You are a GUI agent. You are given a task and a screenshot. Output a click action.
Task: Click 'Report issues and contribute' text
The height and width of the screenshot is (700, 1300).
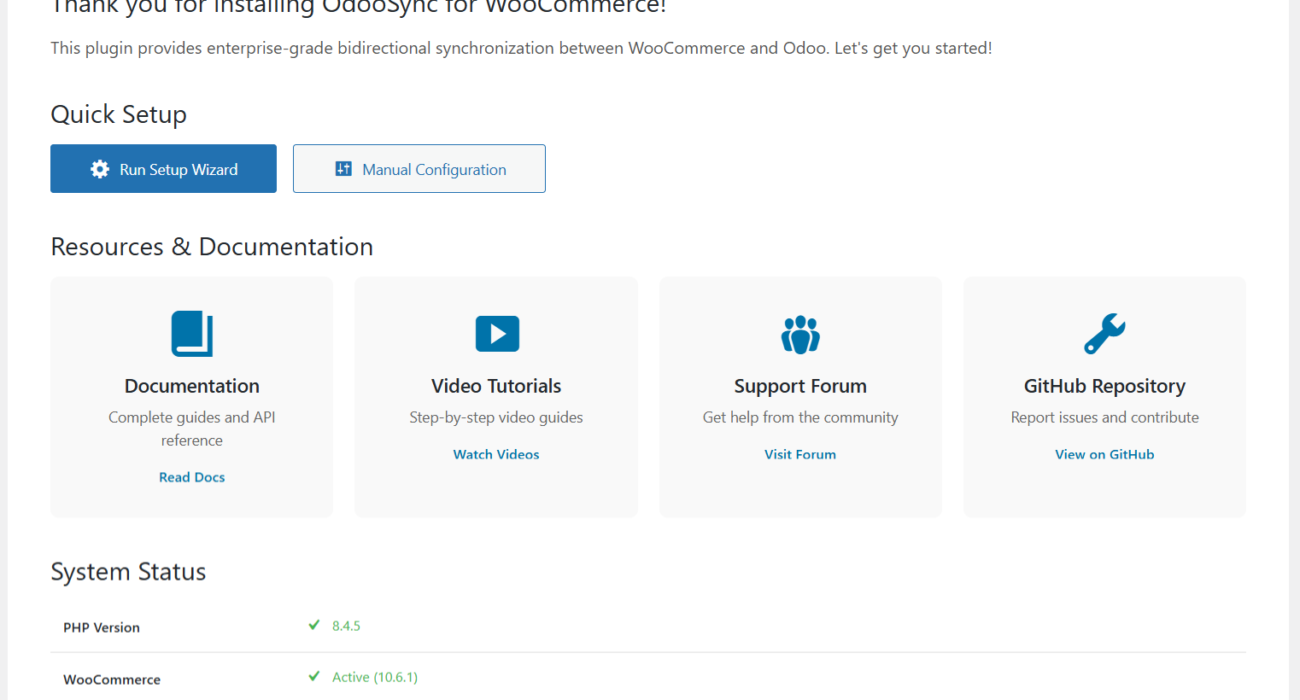1105,417
